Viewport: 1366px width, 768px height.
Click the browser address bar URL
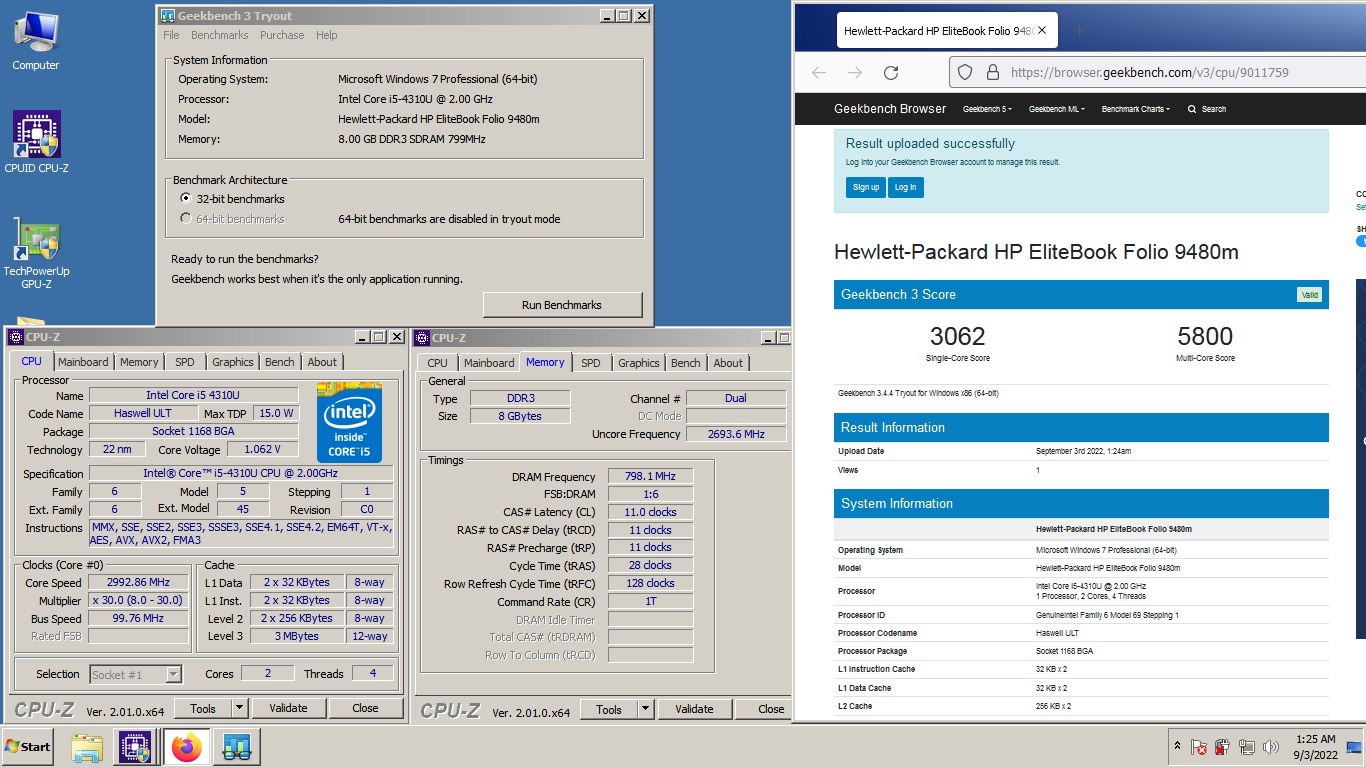tap(1149, 72)
